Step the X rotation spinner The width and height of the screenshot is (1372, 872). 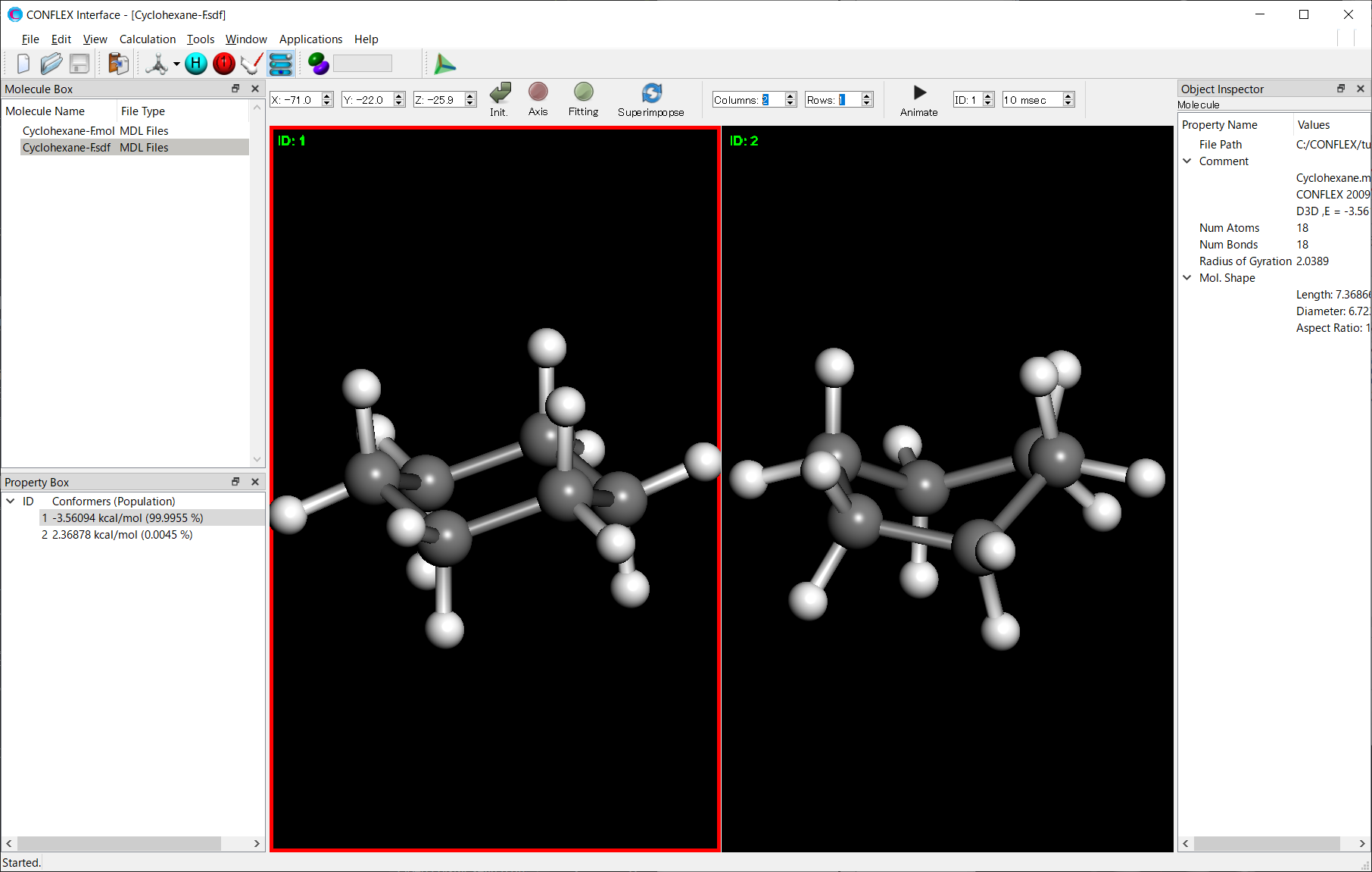click(327, 100)
